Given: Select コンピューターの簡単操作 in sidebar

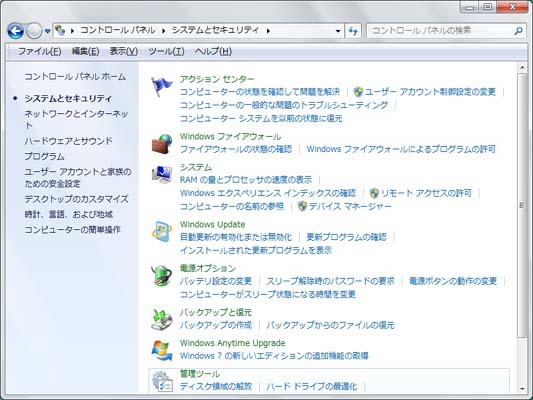Looking at the screenshot, I should (x=72, y=230).
